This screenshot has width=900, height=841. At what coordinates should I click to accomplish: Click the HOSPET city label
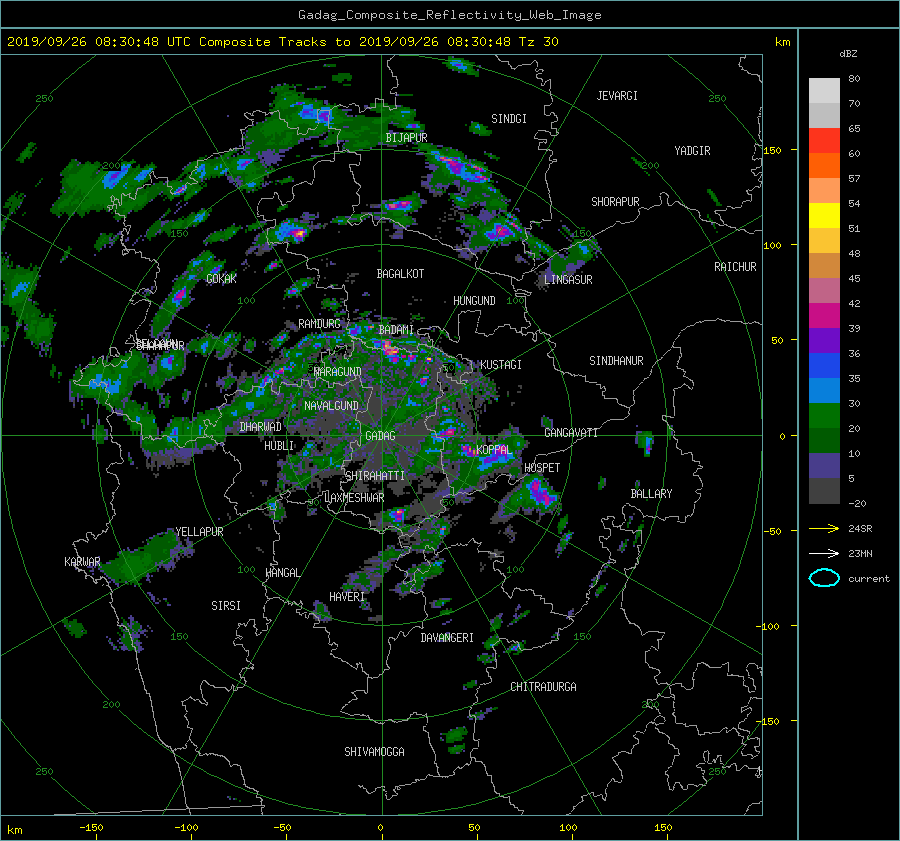(542, 468)
